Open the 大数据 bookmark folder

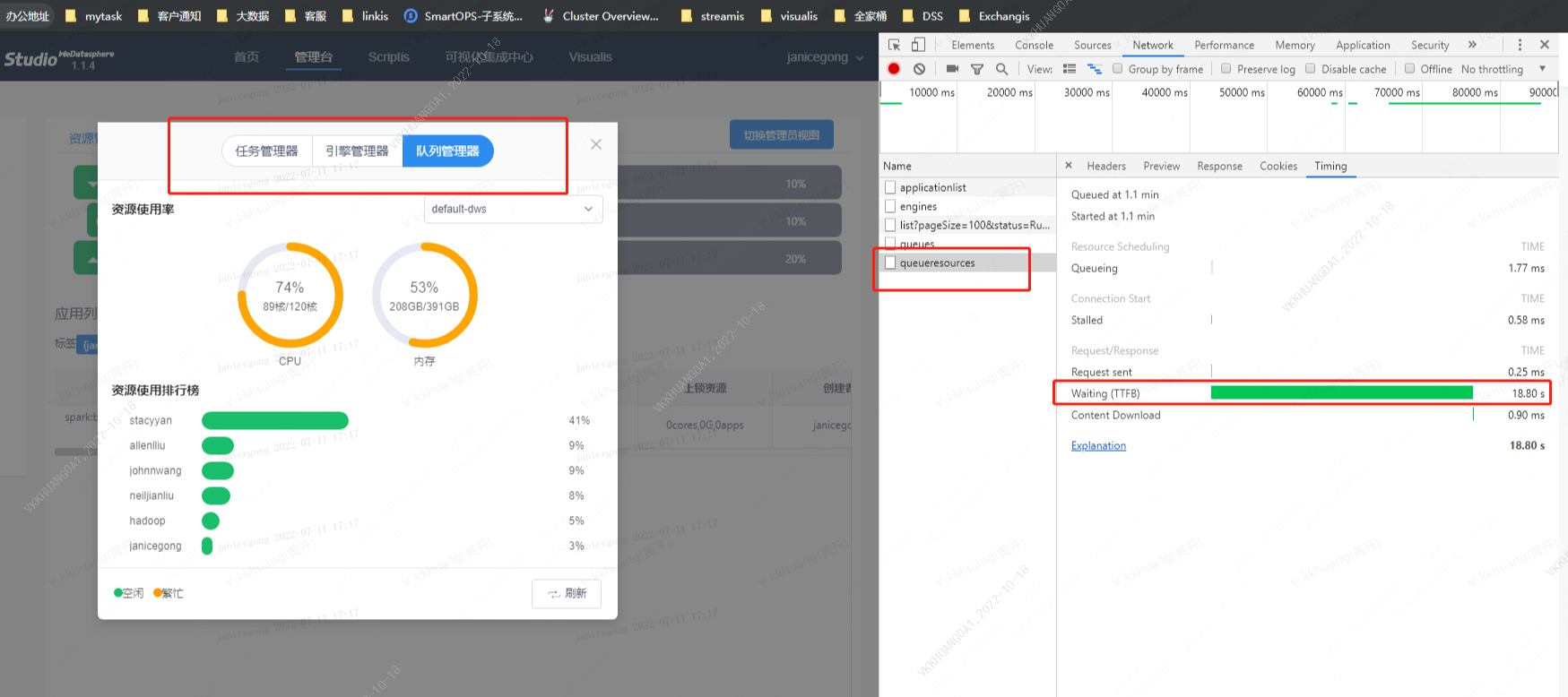243,16
